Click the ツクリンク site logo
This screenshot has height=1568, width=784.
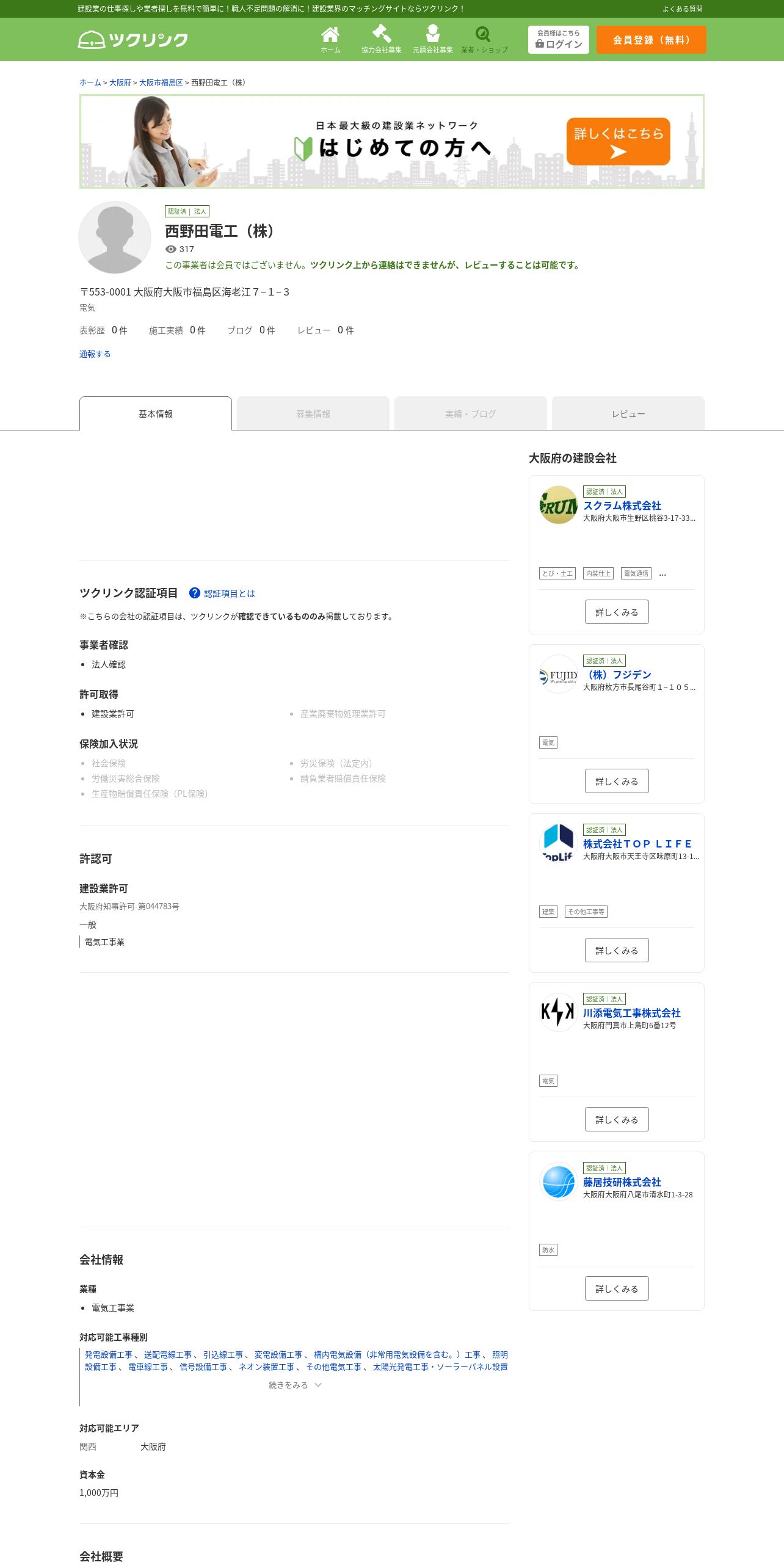tap(132, 40)
